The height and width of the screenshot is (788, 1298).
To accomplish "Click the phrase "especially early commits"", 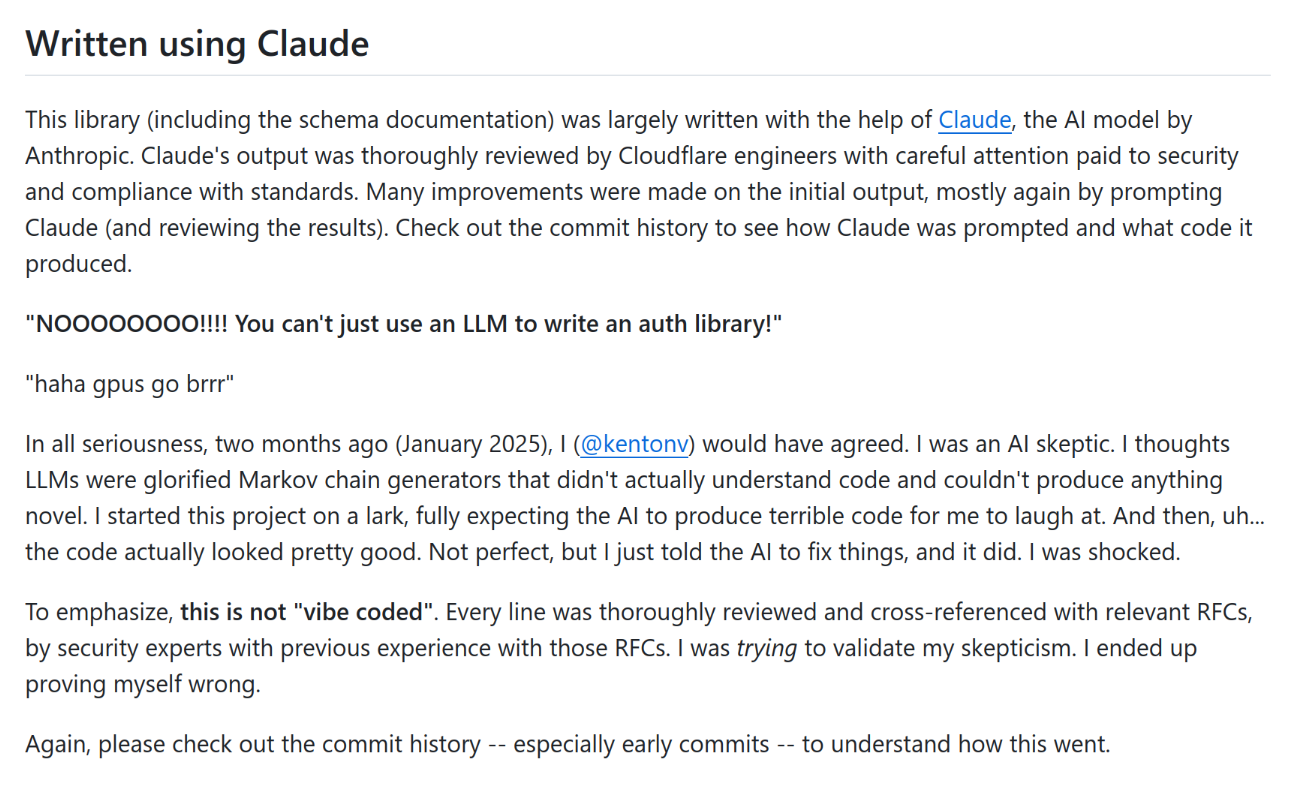I will [642, 744].
